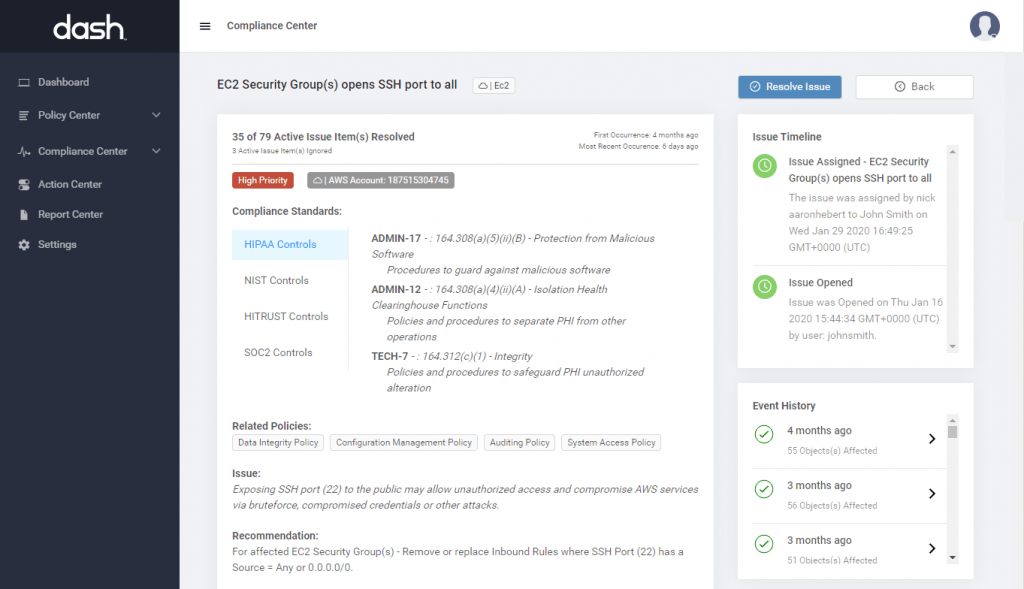1024x589 pixels.
Task: Expand the 56 Objects Affected event arrow
Action: coord(932,494)
